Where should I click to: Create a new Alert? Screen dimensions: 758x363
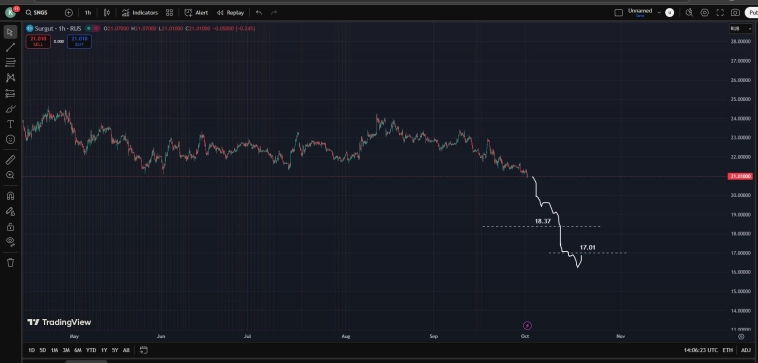click(x=196, y=13)
